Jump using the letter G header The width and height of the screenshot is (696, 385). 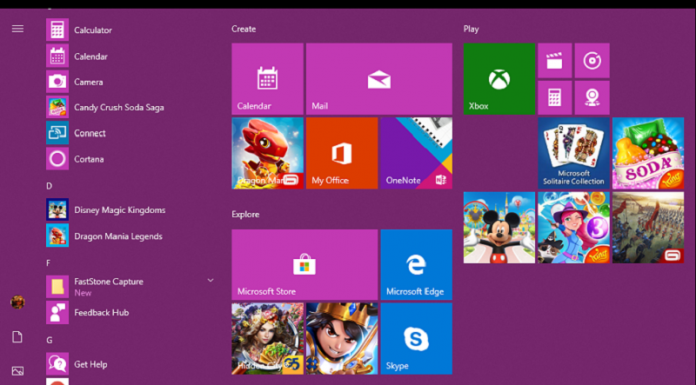(x=49, y=340)
